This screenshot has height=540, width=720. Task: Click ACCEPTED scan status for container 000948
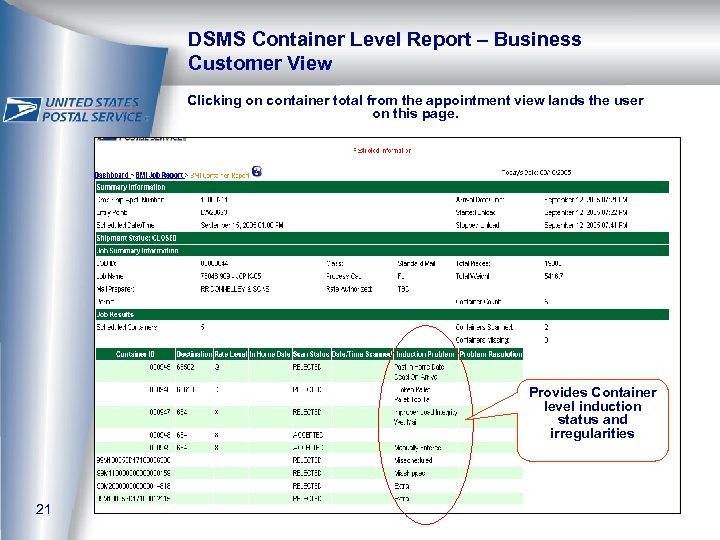point(308,435)
